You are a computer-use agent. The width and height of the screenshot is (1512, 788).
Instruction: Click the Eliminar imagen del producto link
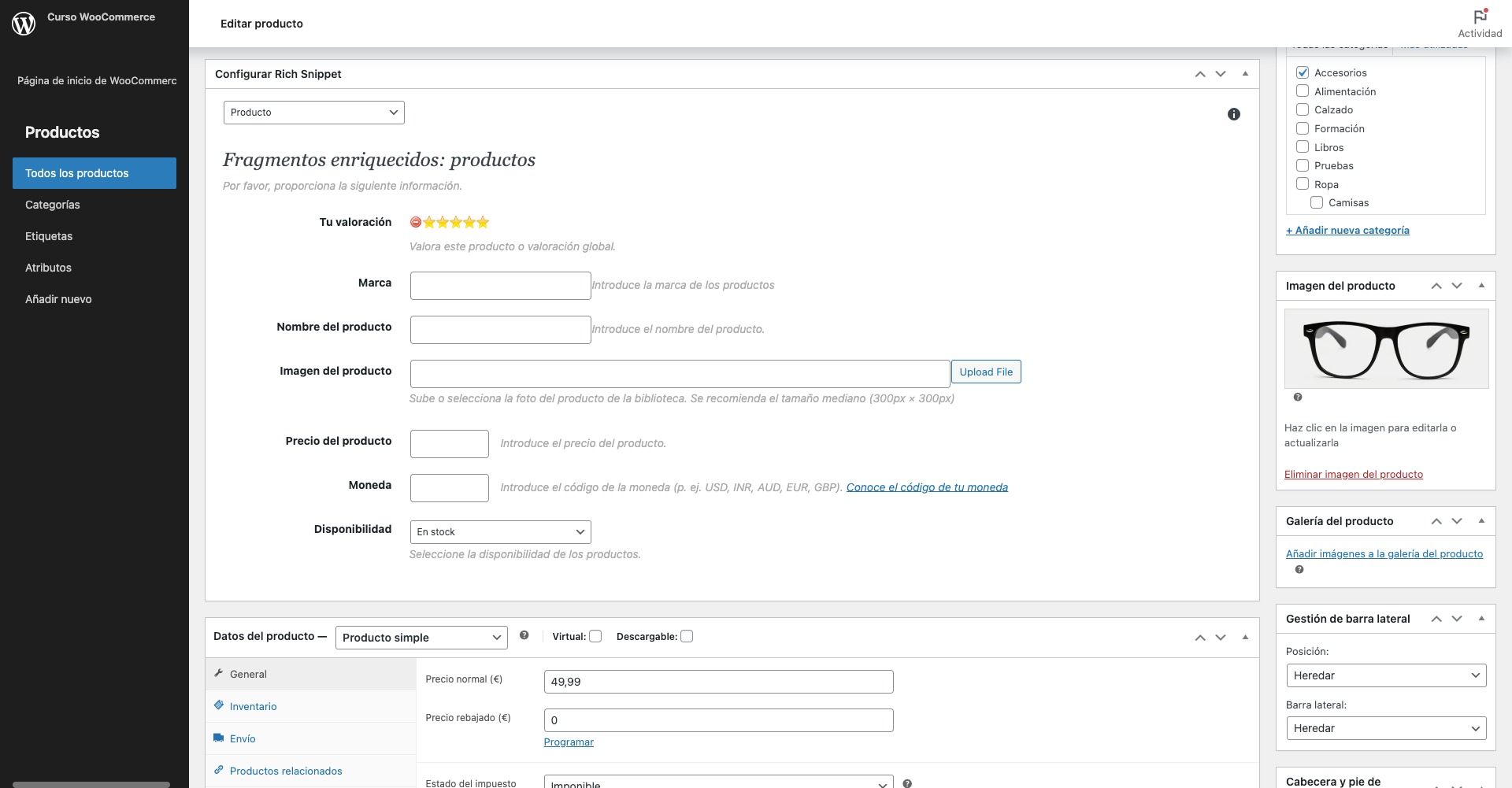[x=1354, y=474]
